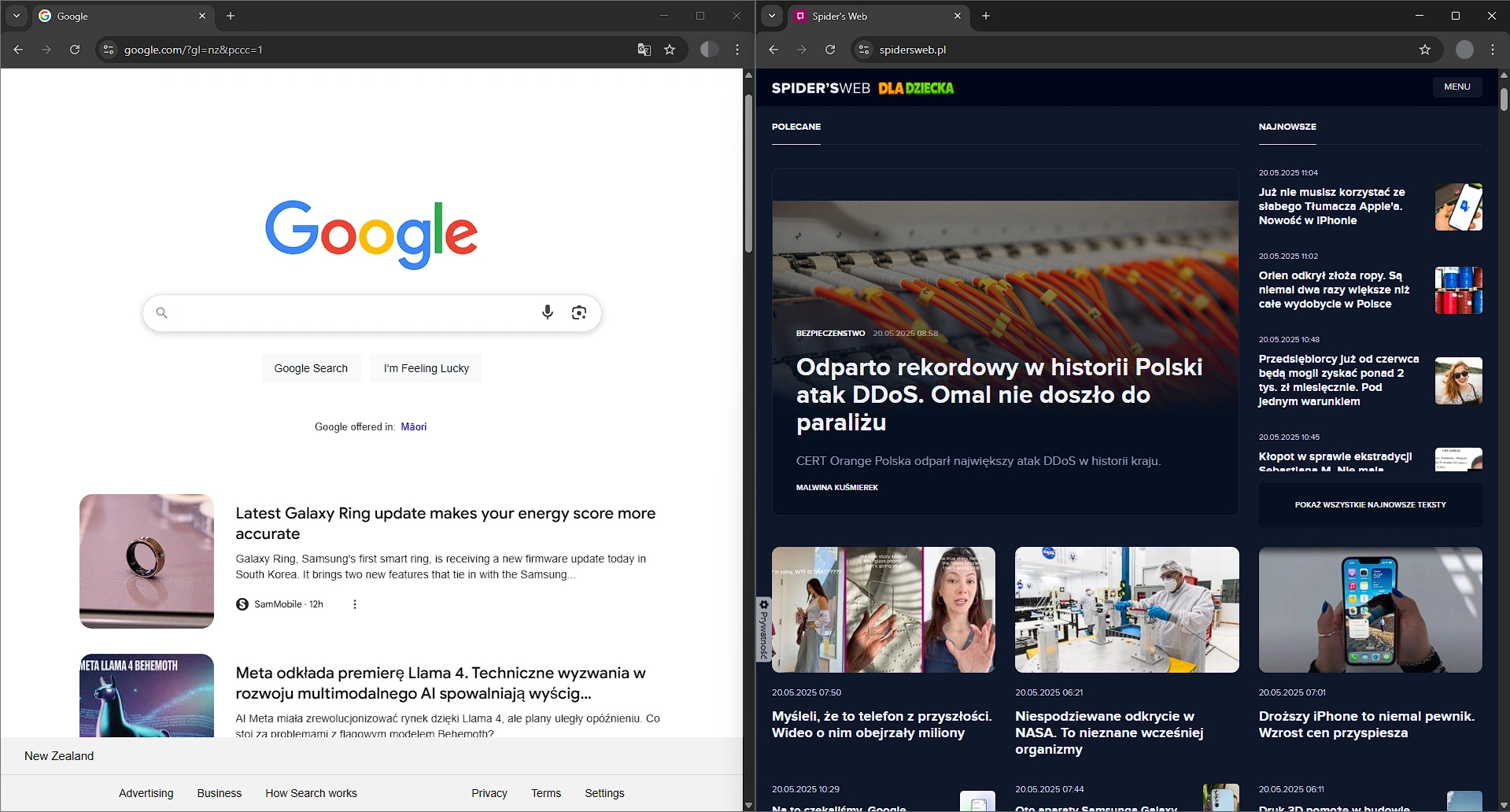1510x812 pixels.
Task: Bookmark google.com with the star icon
Action: [x=670, y=50]
